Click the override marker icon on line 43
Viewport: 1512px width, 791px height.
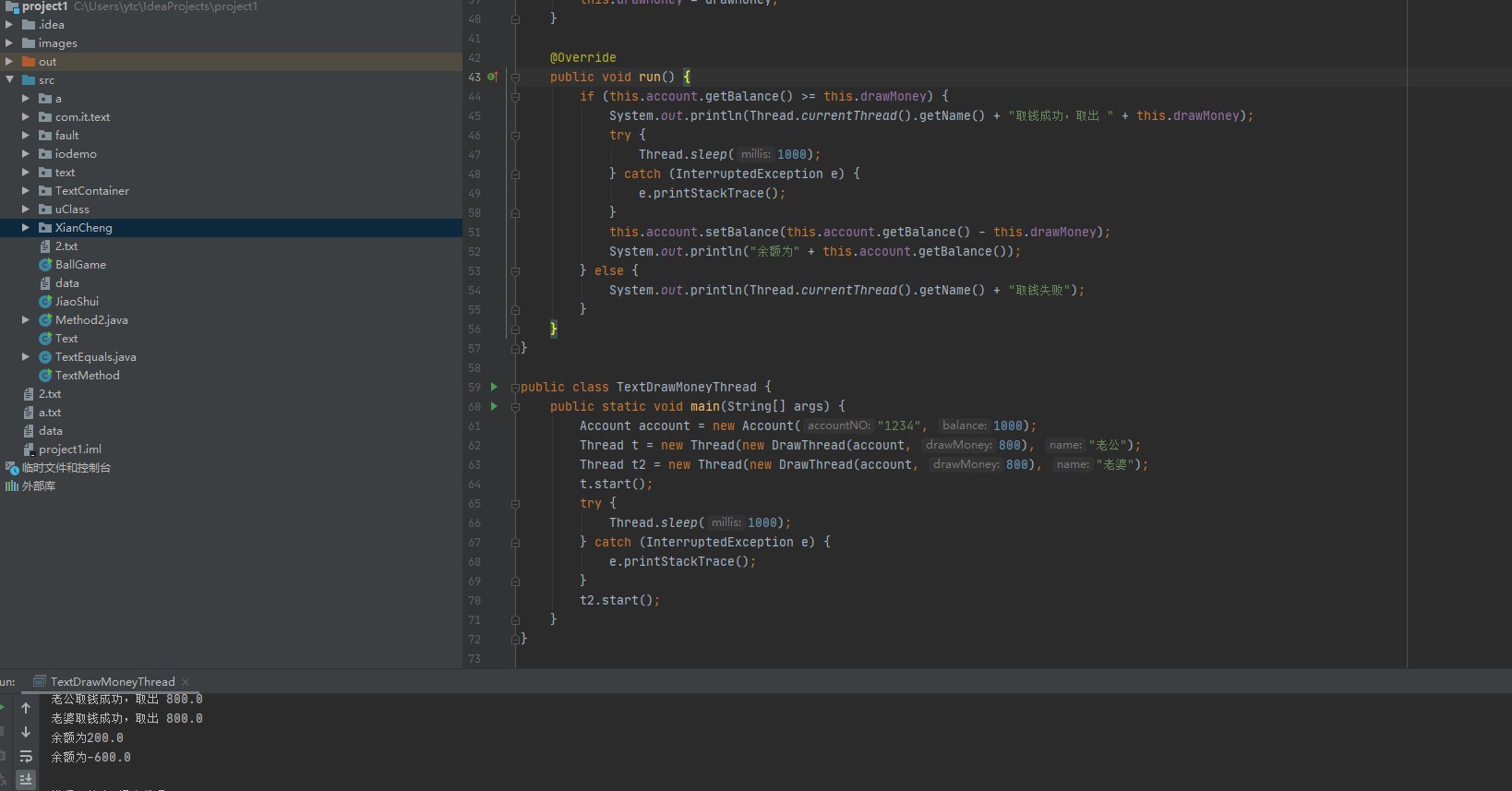(x=493, y=77)
